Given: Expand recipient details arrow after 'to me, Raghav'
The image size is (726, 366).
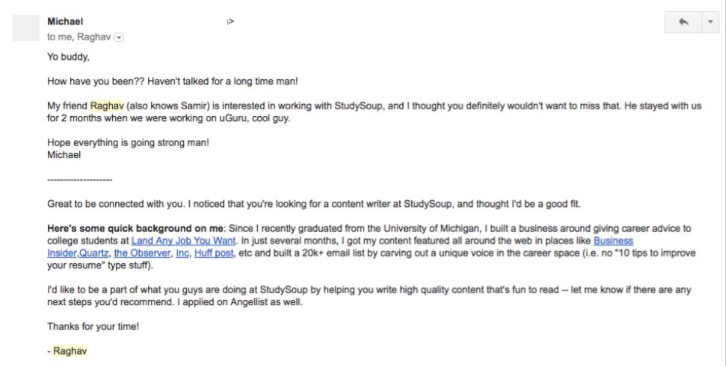Looking at the screenshot, I should (119, 38).
